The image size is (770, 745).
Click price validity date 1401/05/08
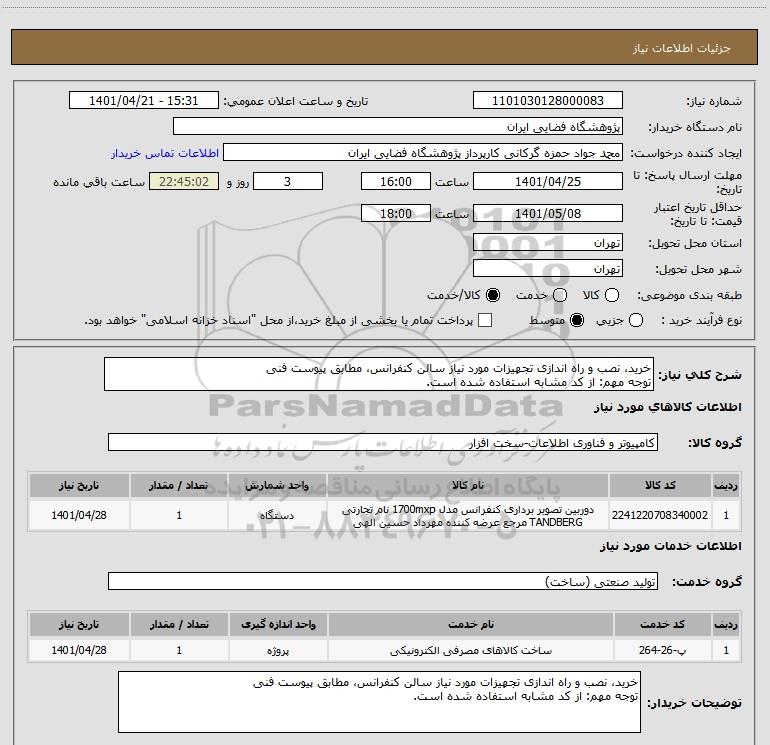548,213
